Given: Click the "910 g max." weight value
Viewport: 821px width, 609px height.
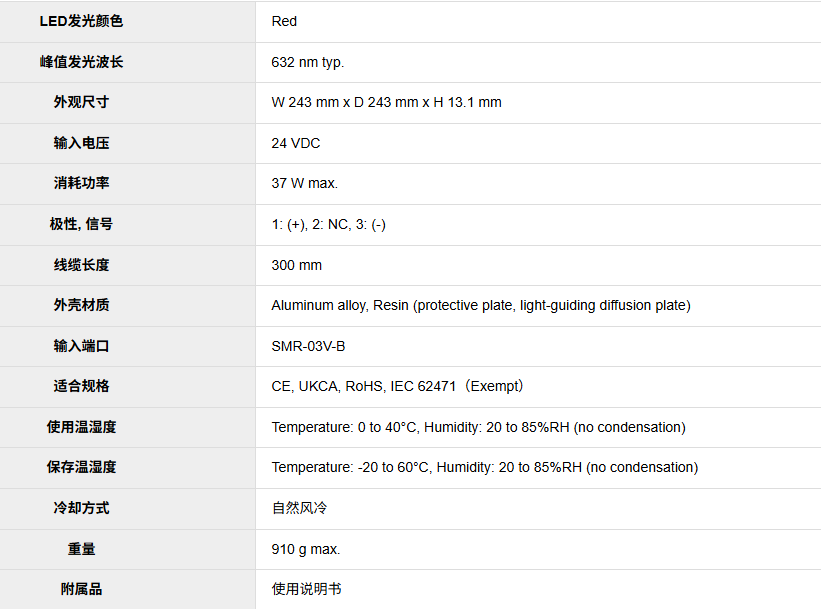Looking at the screenshot, I should pyautogui.click(x=305, y=549).
